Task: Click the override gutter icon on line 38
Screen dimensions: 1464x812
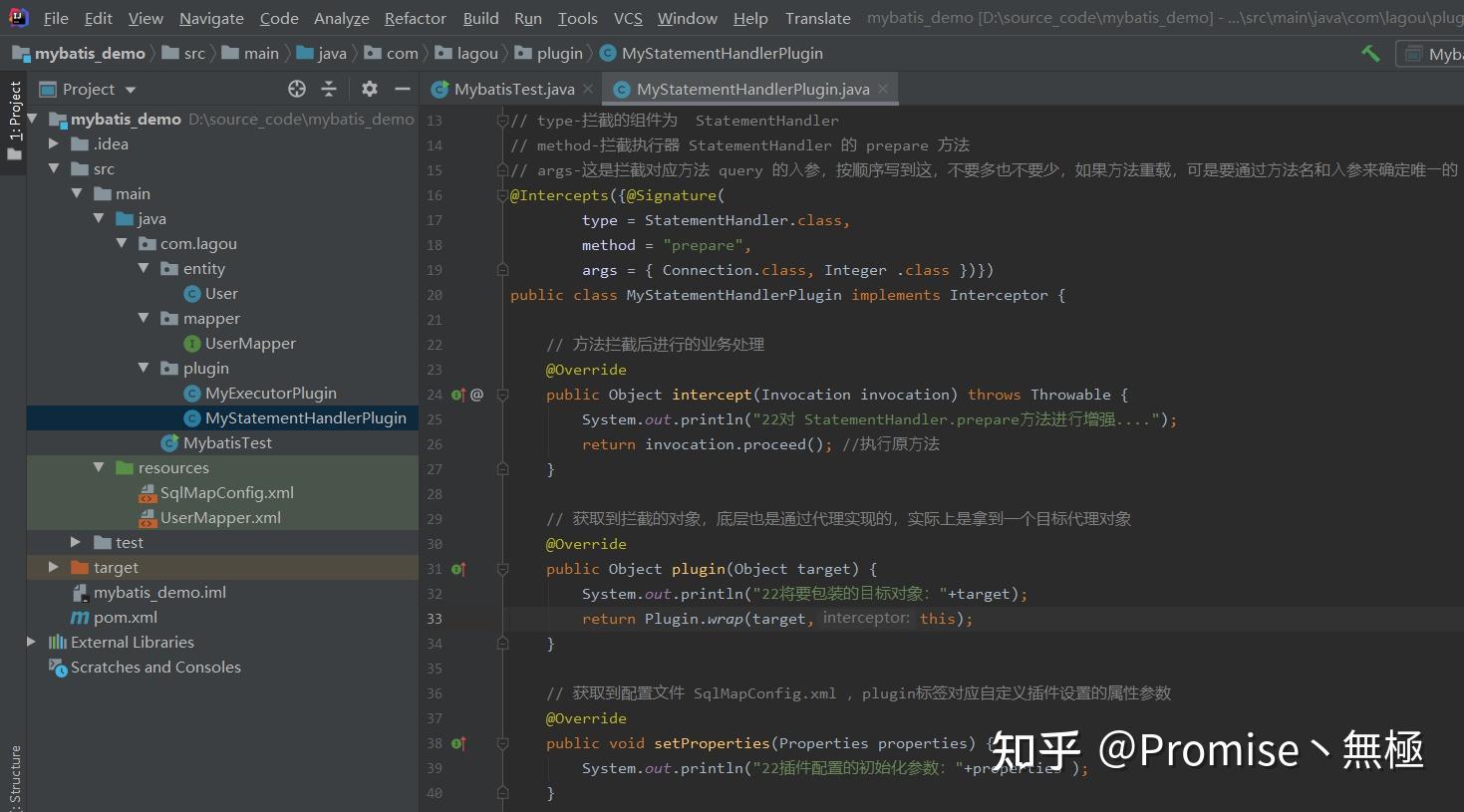Action: [458, 743]
